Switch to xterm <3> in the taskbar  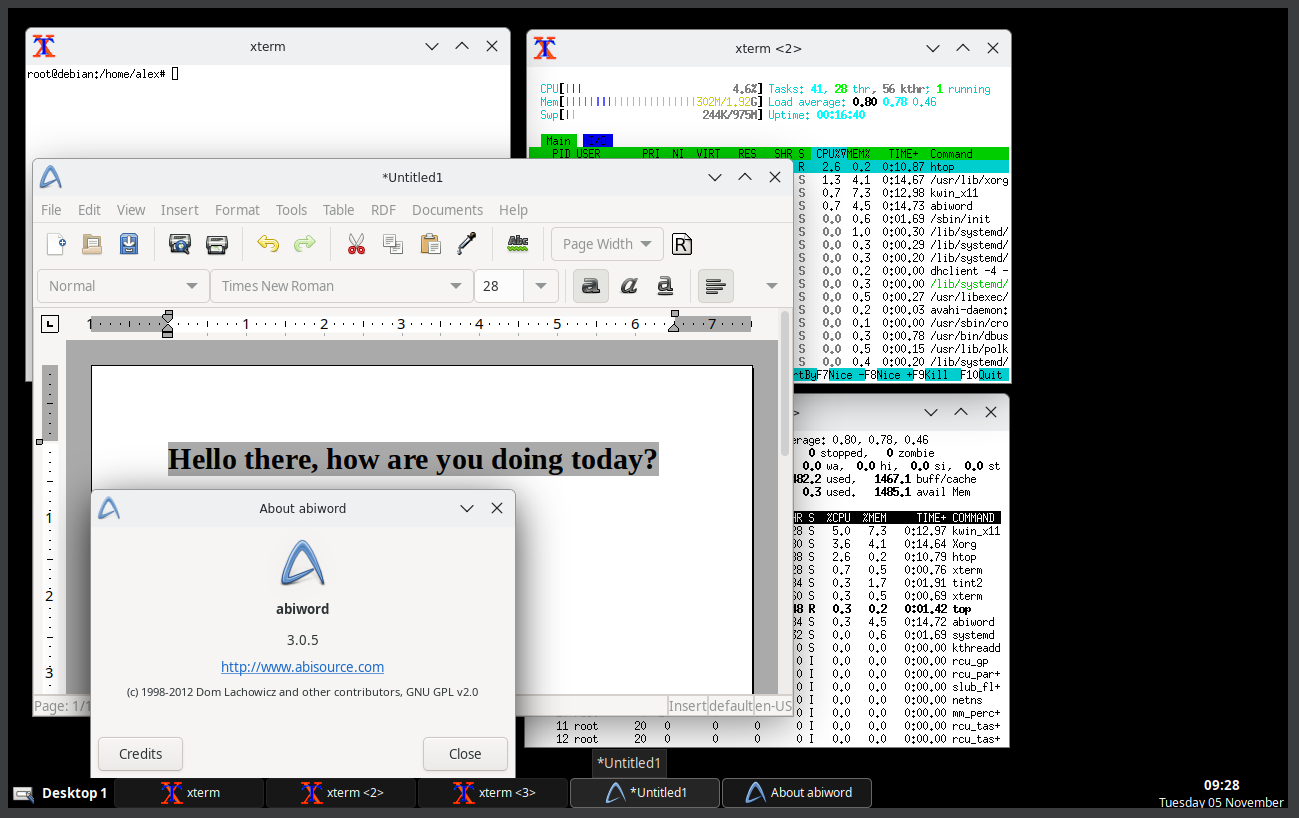pos(493,793)
